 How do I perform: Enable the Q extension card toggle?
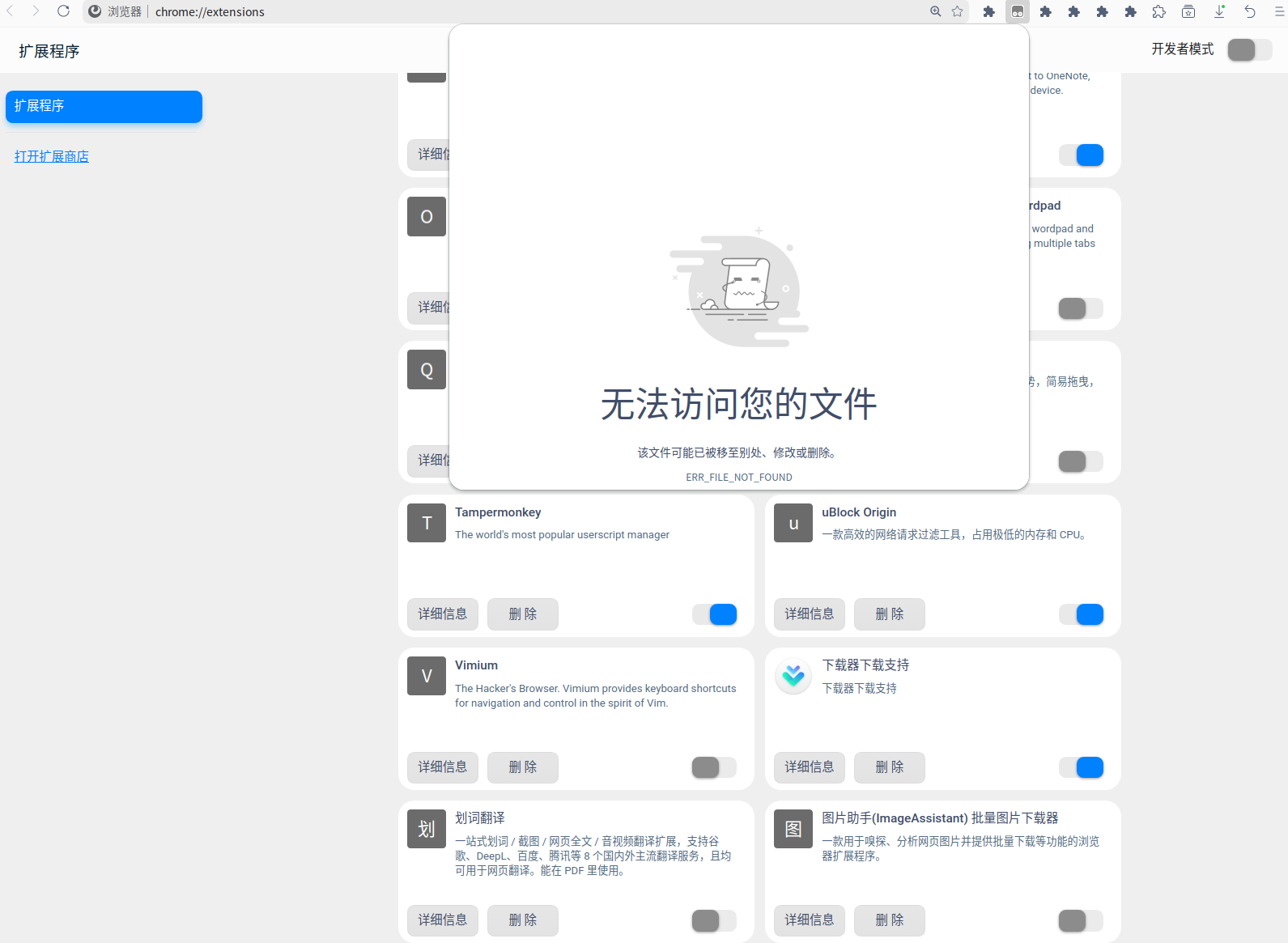1082,461
